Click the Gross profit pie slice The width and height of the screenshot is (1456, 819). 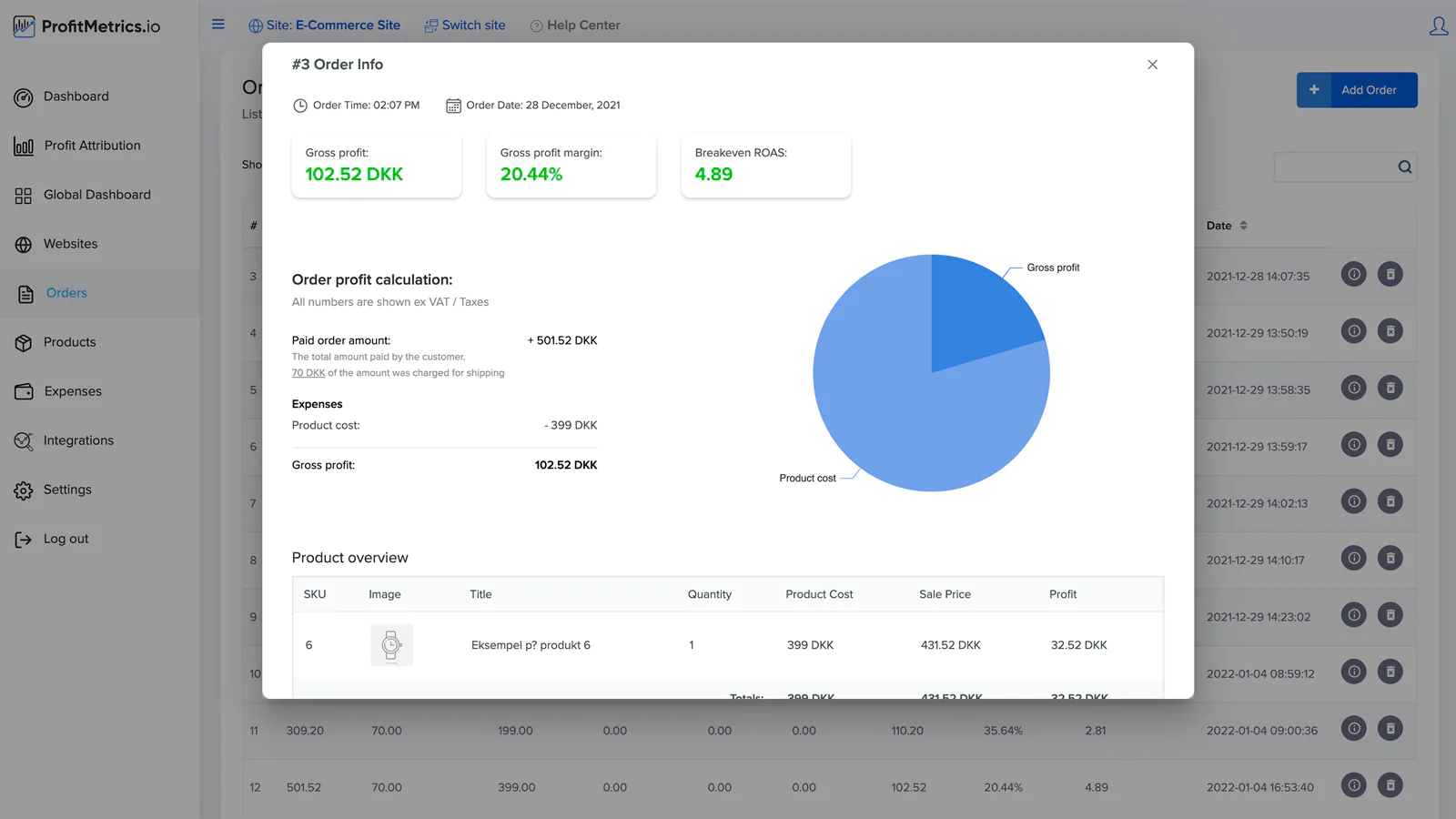[x=978, y=314]
